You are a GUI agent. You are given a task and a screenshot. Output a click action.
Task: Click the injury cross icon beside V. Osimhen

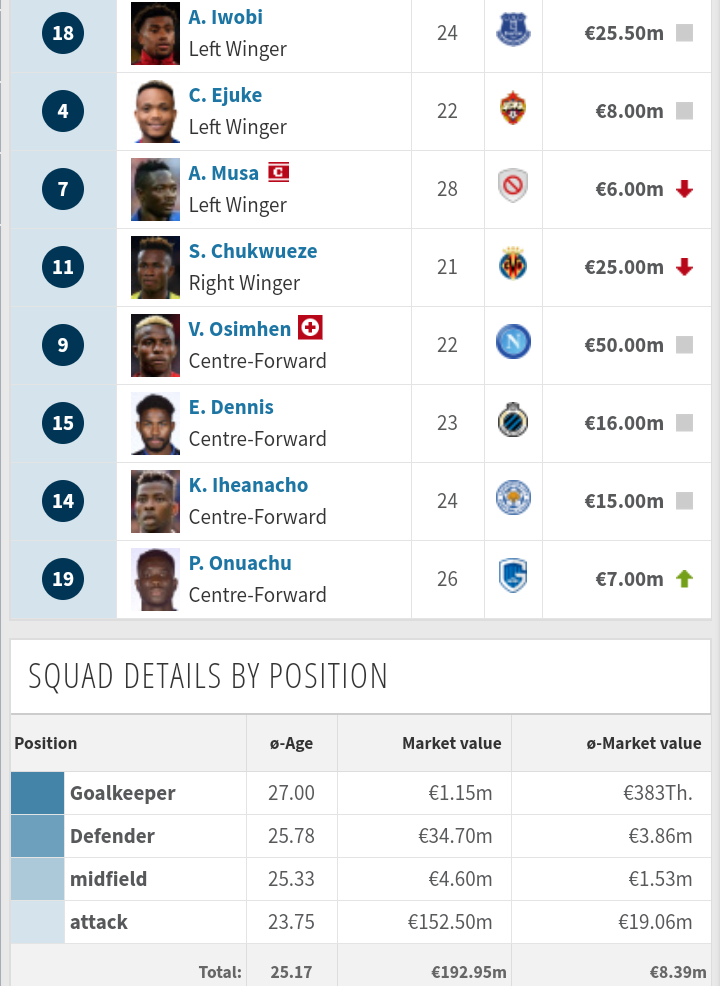coord(310,328)
